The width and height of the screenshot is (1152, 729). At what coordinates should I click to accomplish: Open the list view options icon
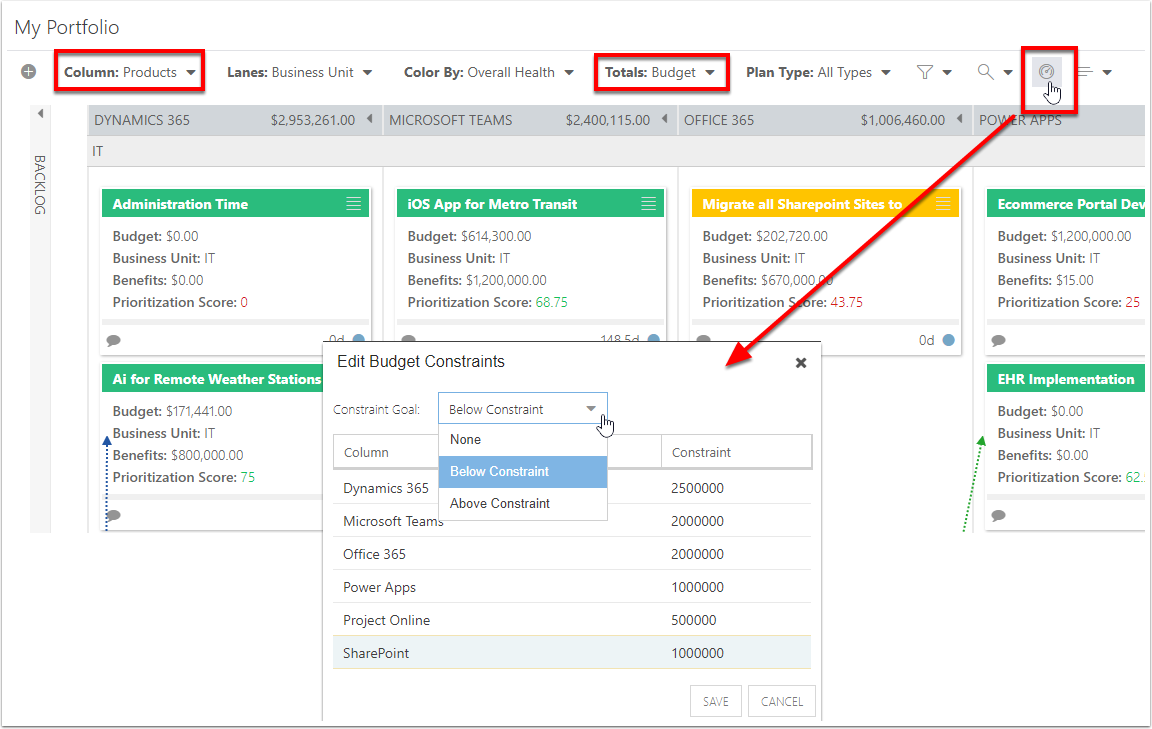pyautogui.click(x=1085, y=72)
